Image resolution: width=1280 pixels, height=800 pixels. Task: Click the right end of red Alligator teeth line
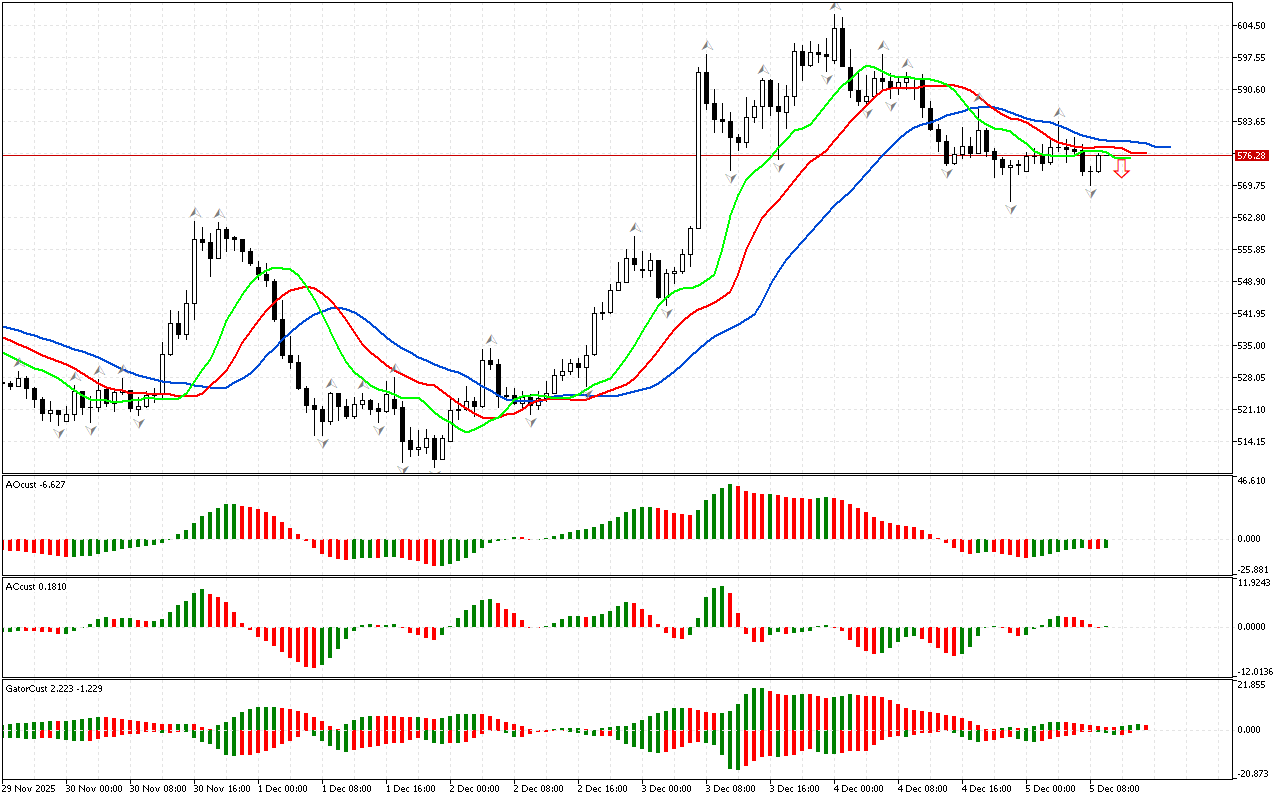[1144, 153]
